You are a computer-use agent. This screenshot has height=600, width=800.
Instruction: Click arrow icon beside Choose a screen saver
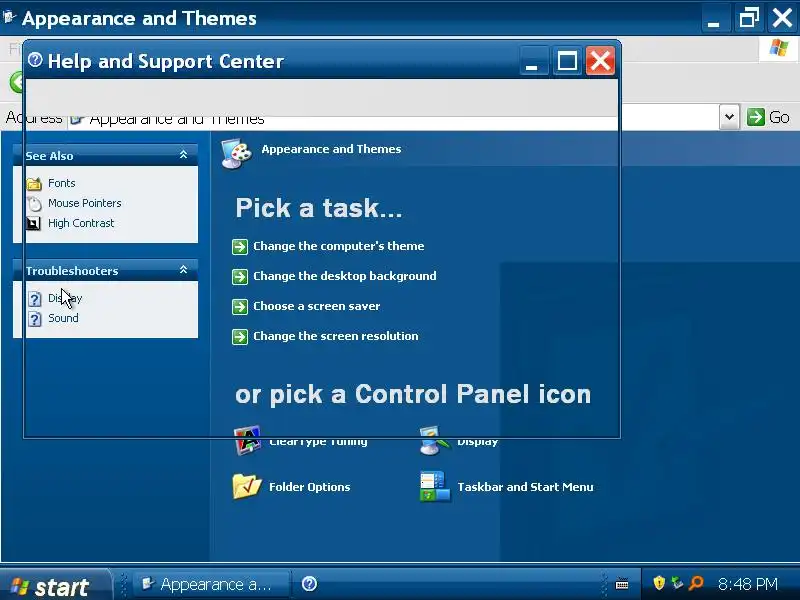[x=240, y=307]
